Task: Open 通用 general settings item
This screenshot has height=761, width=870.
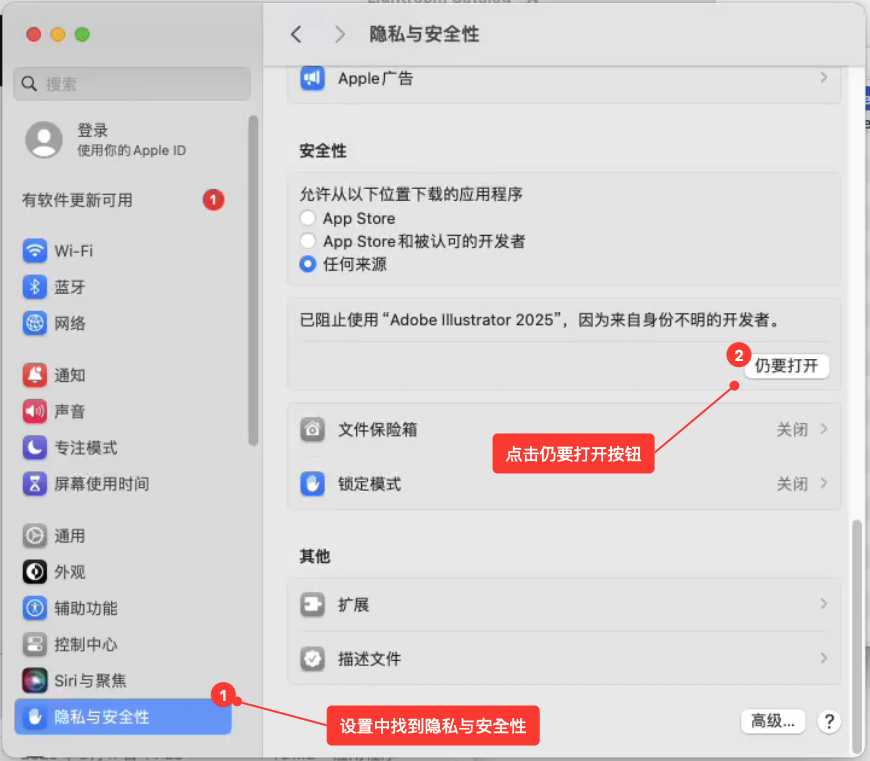Action: 70,536
